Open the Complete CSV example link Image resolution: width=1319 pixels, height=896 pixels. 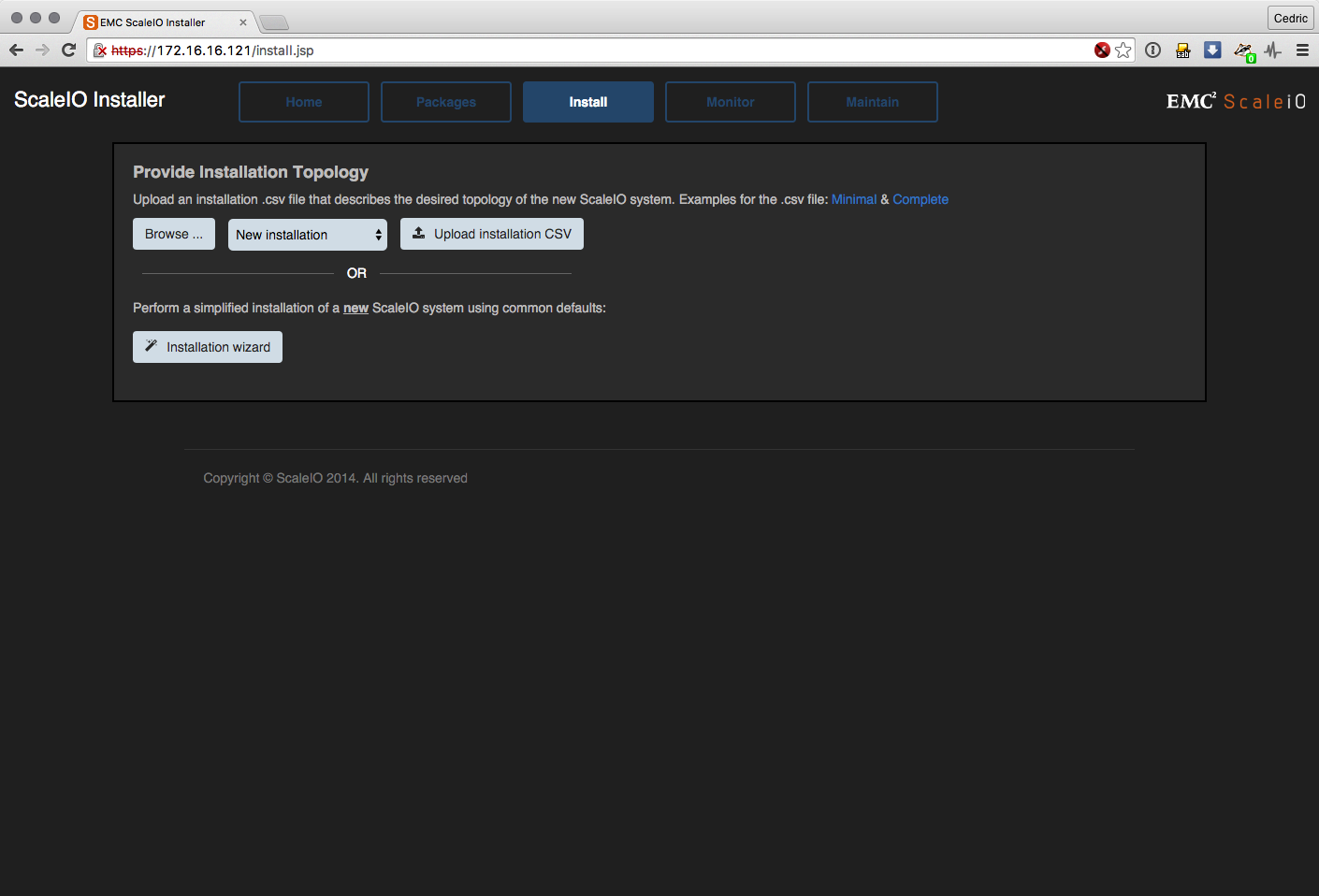pyautogui.click(x=920, y=199)
